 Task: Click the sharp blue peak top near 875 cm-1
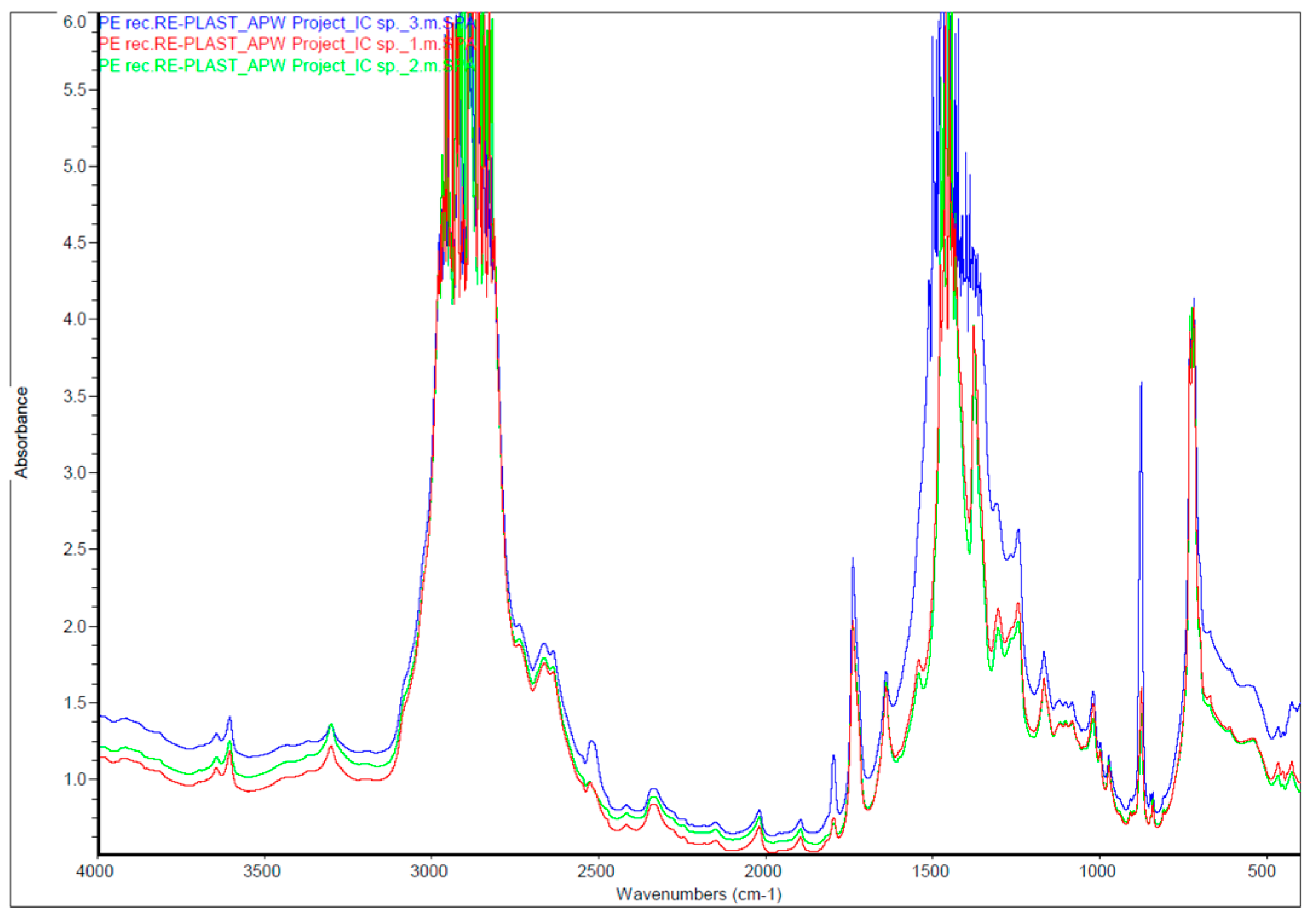[1141, 383]
